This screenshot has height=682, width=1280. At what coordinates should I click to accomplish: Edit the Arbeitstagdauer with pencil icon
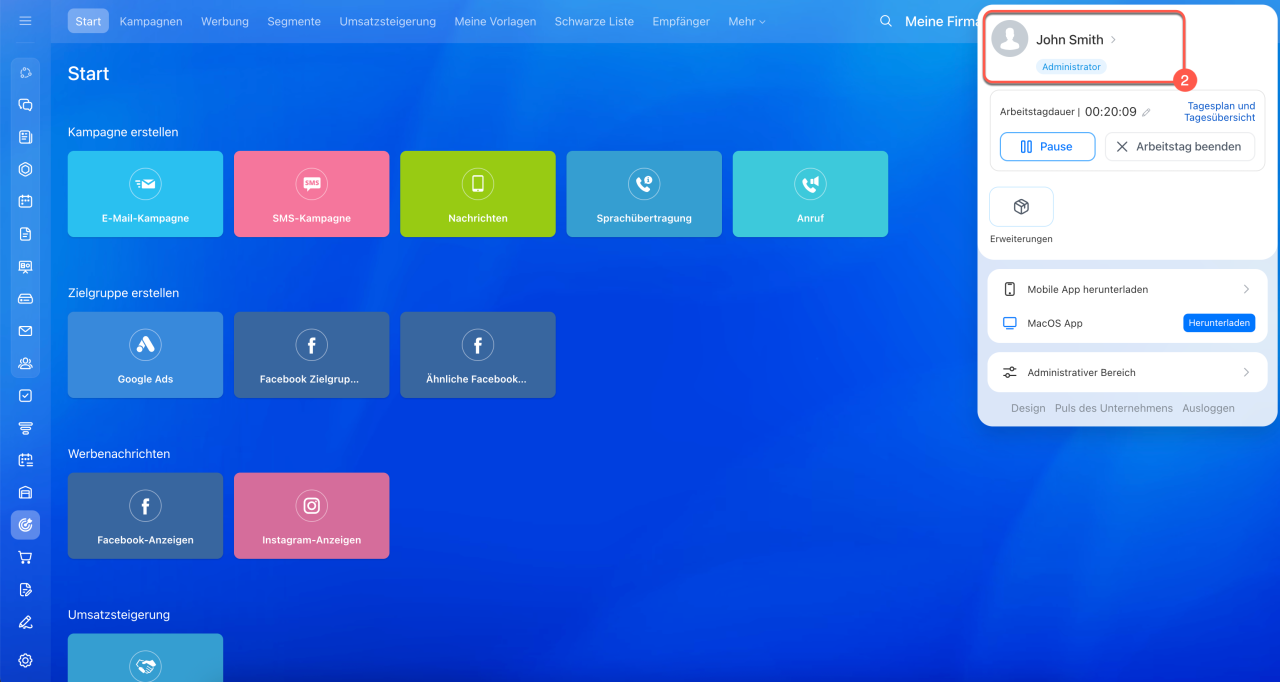1147,113
